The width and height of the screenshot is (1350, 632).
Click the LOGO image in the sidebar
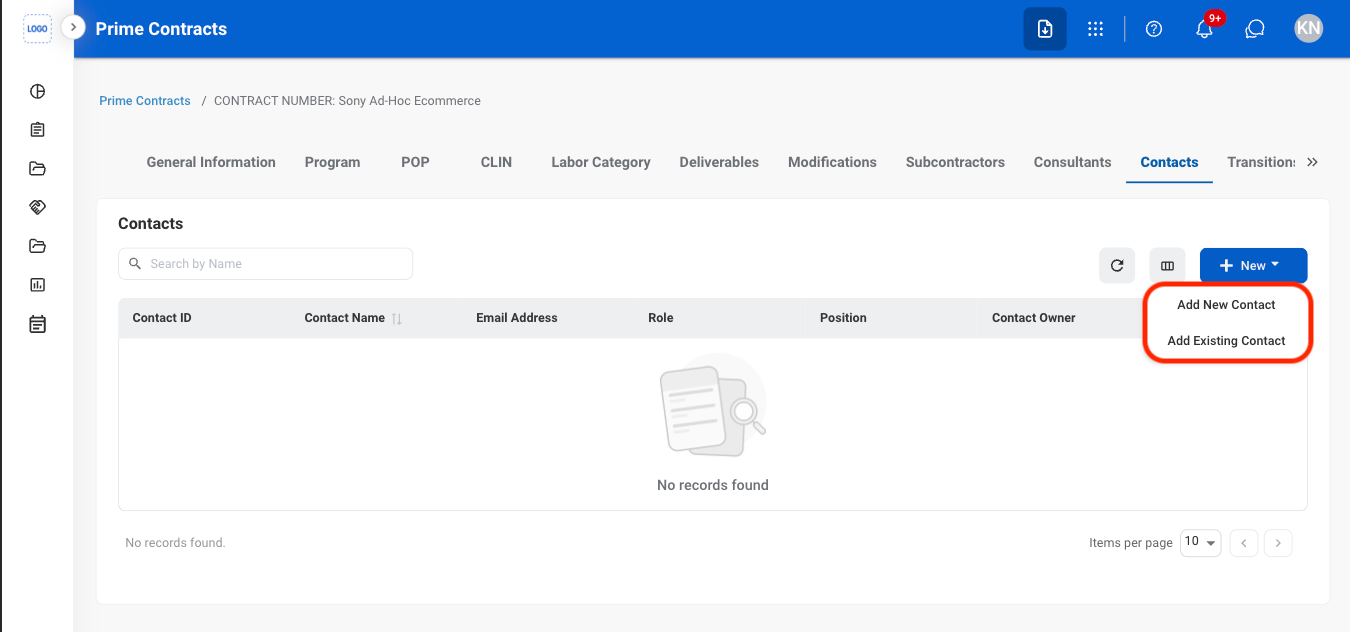37,29
